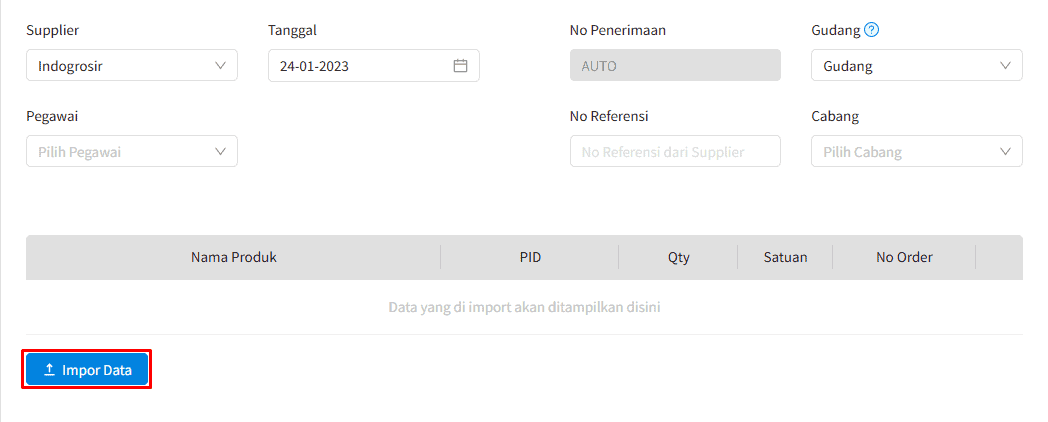The width and height of the screenshot is (1048, 422).
Task: Click the empty table placeholder message
Action: [524, 308]
